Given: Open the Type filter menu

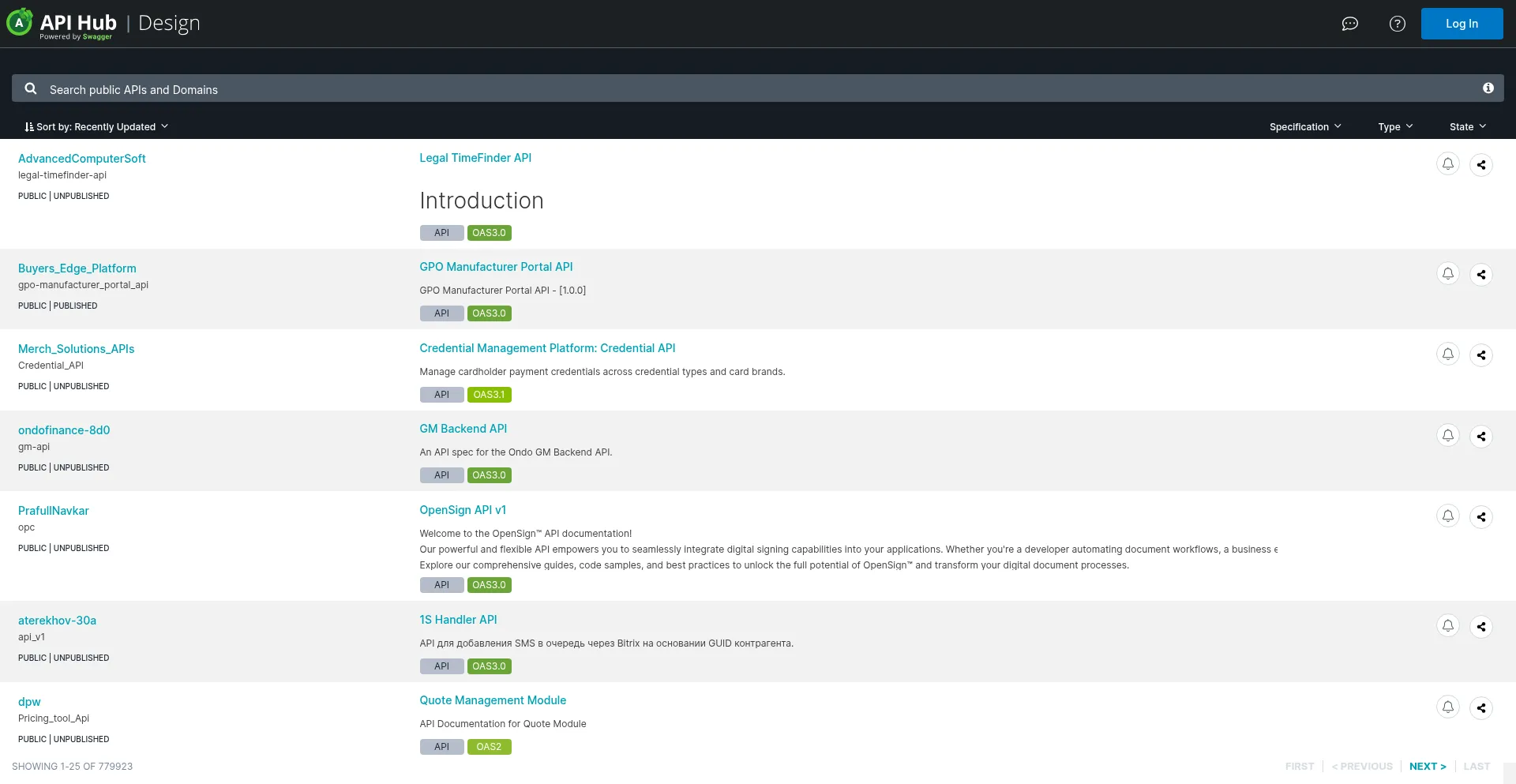Looking at the screenshot, I should 1394,127.
